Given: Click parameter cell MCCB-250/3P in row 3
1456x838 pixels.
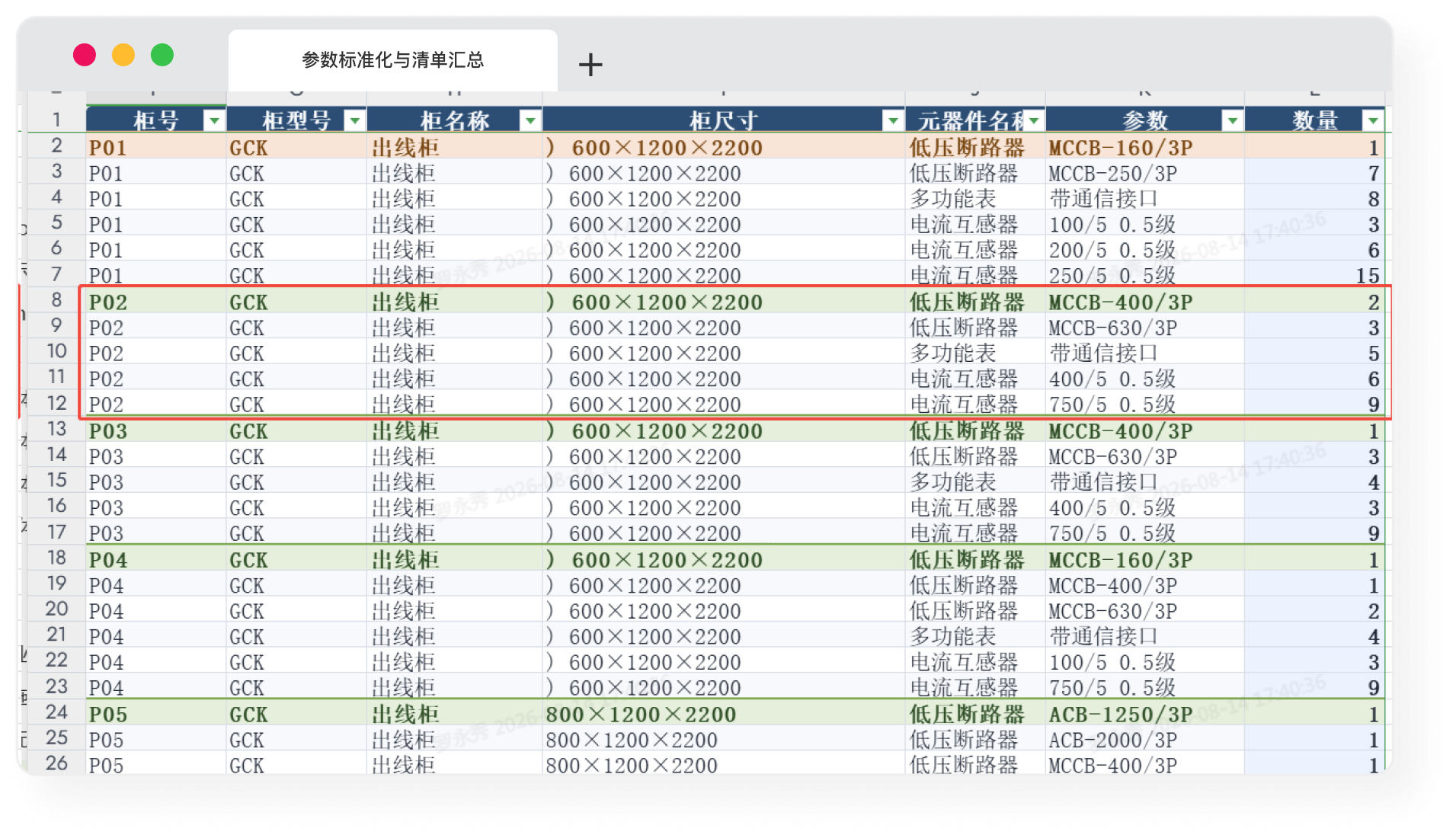Looking at the screenshot, I should pos(1145,173).
